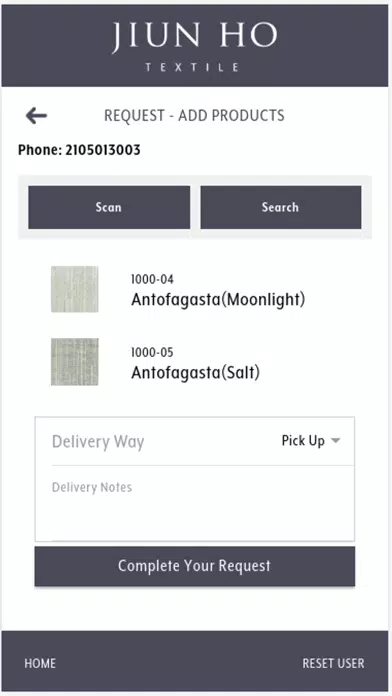Go back using the left arrow icon
This screenshot has width=392, height=696.
[36, 116]
